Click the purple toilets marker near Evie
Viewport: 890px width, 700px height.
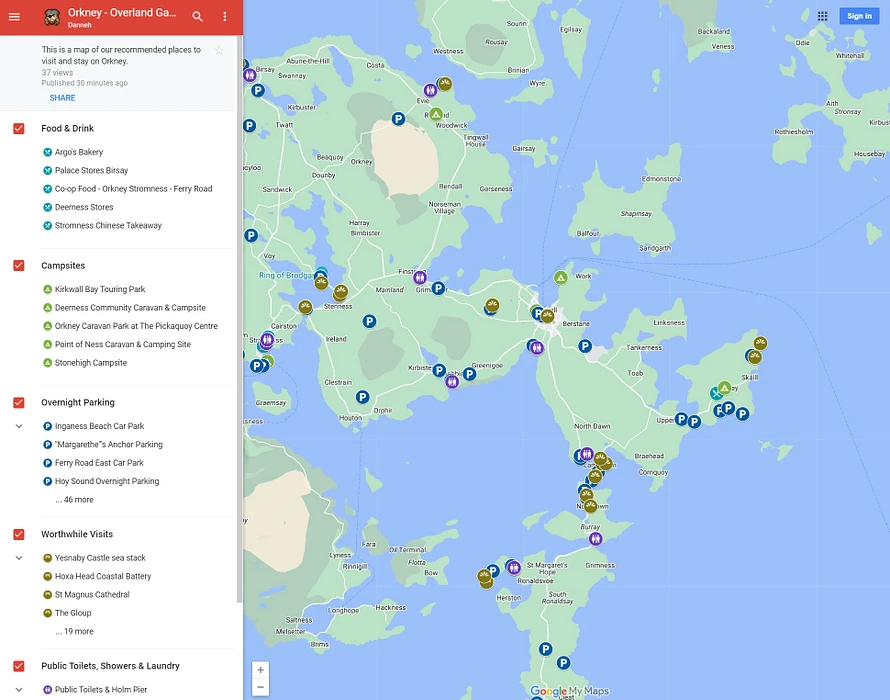(x=430, y=90)
